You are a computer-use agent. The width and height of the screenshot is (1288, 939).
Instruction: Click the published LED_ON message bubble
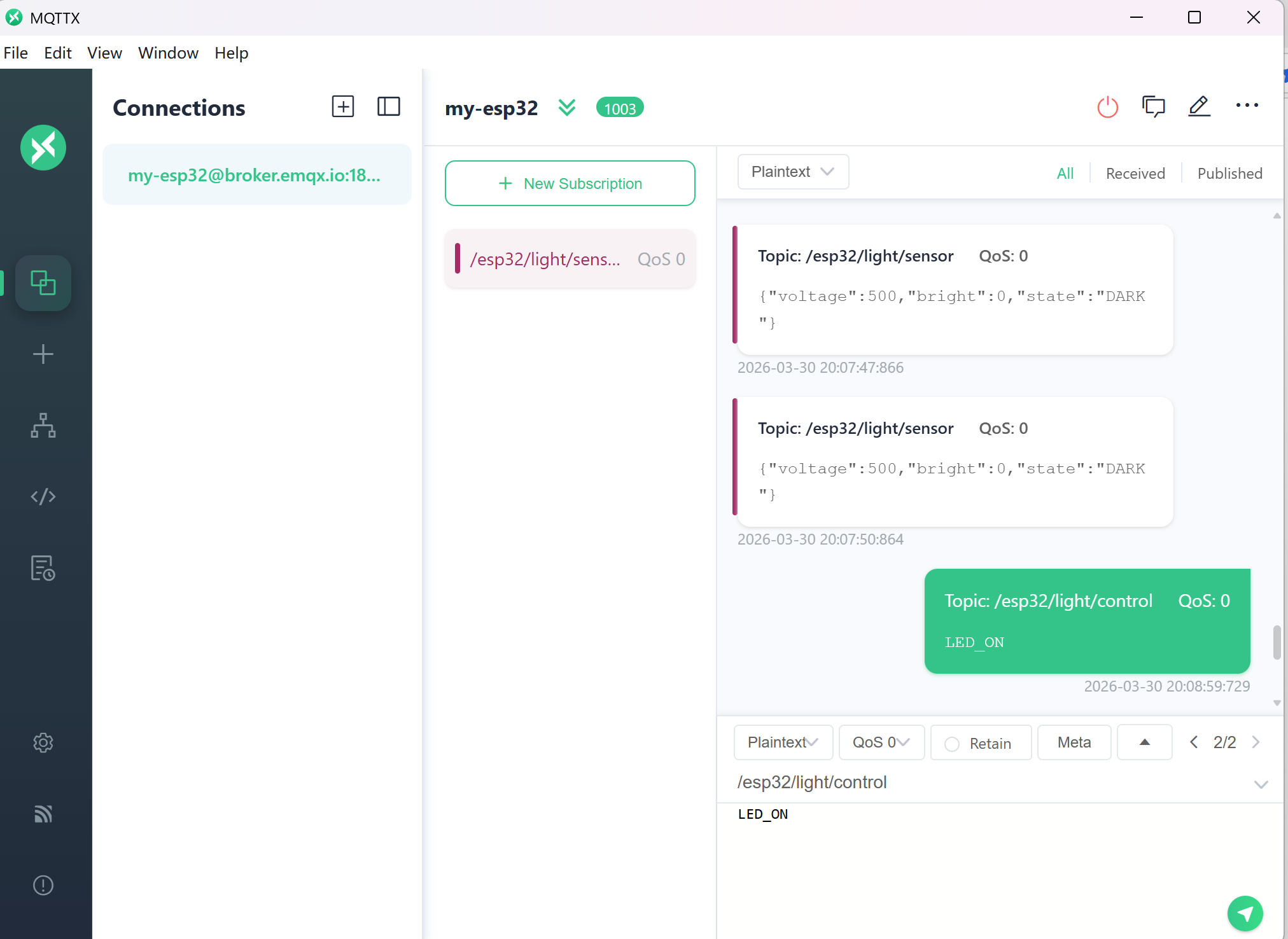[x=1088, y=621]
